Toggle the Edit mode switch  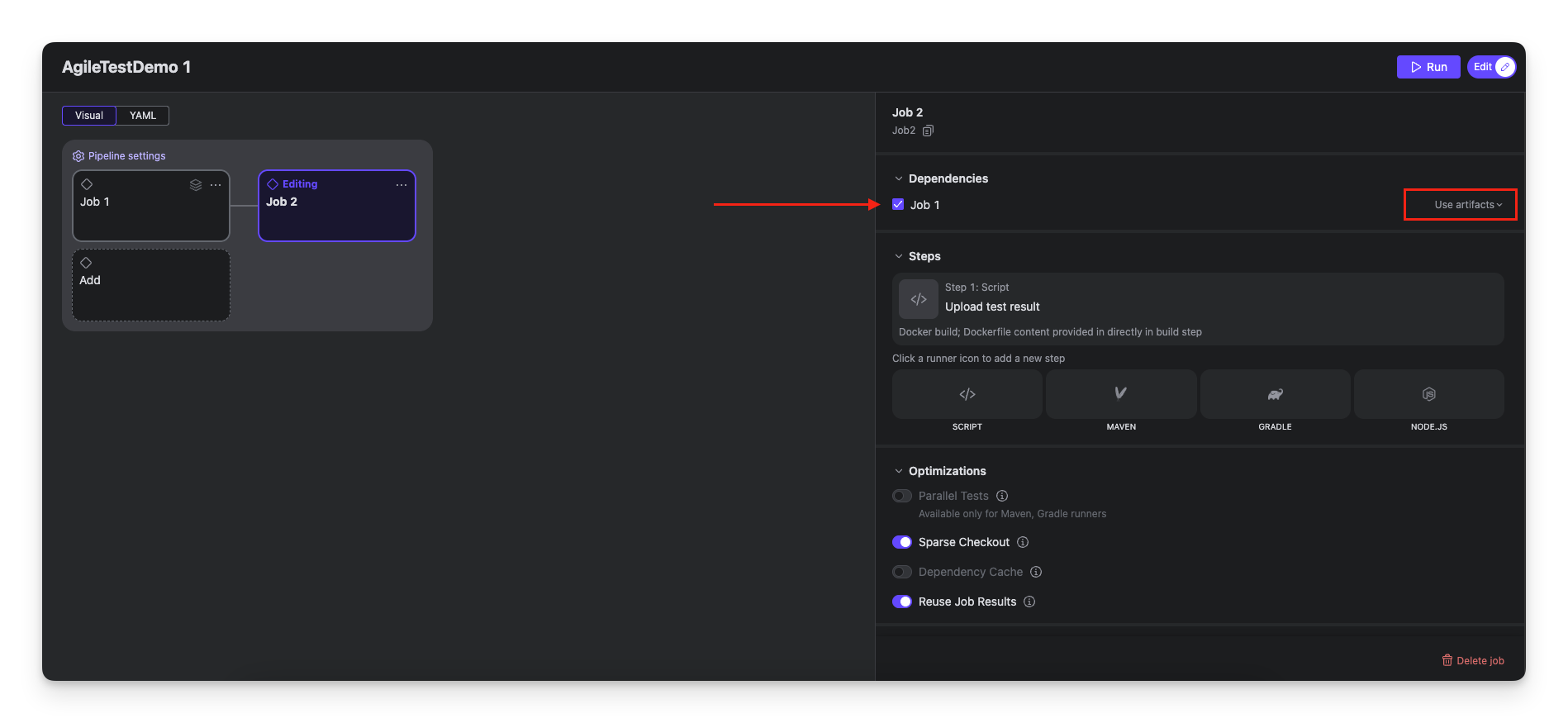(x=1504, y=67)
